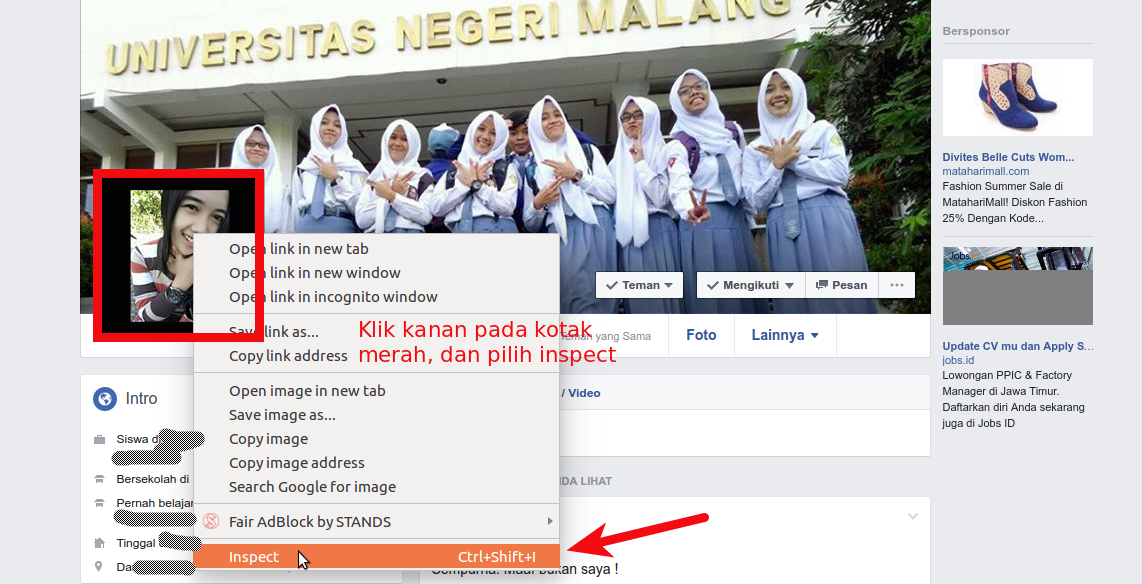Click the school icon beside Pernah belajar

(99, 503)
